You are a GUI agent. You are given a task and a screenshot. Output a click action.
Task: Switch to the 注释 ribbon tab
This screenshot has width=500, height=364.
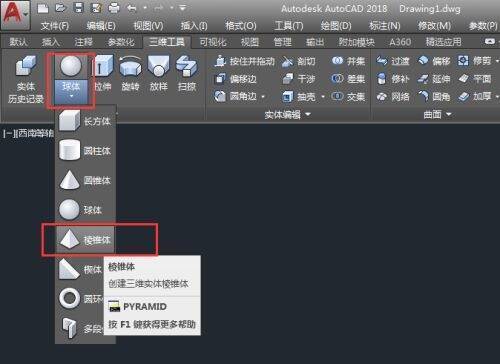(x=83, y=42)
